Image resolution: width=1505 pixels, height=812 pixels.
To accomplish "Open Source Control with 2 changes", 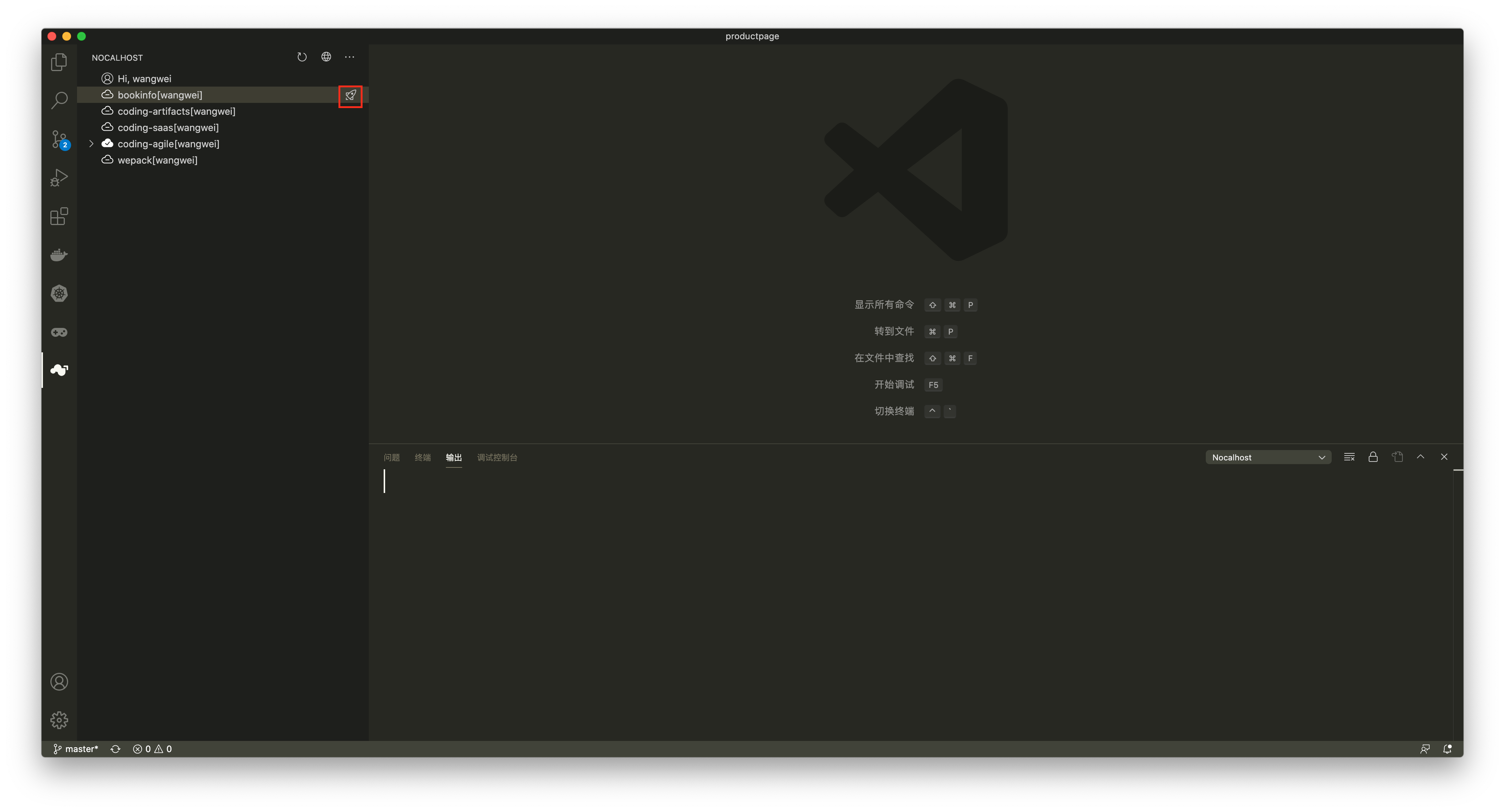I will coord(59,140).
